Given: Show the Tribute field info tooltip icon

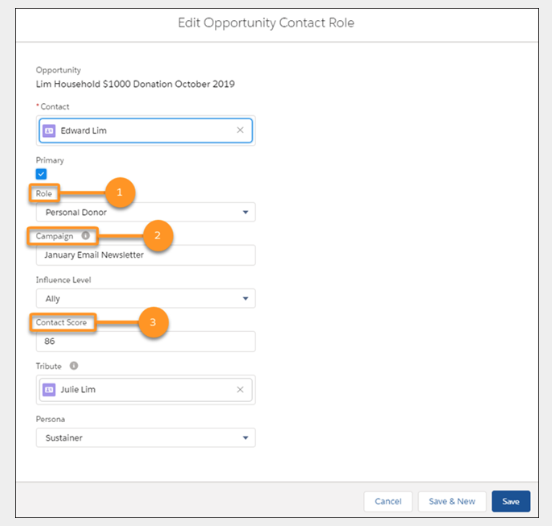Looking at the screenshot, I should click(74, 366).
